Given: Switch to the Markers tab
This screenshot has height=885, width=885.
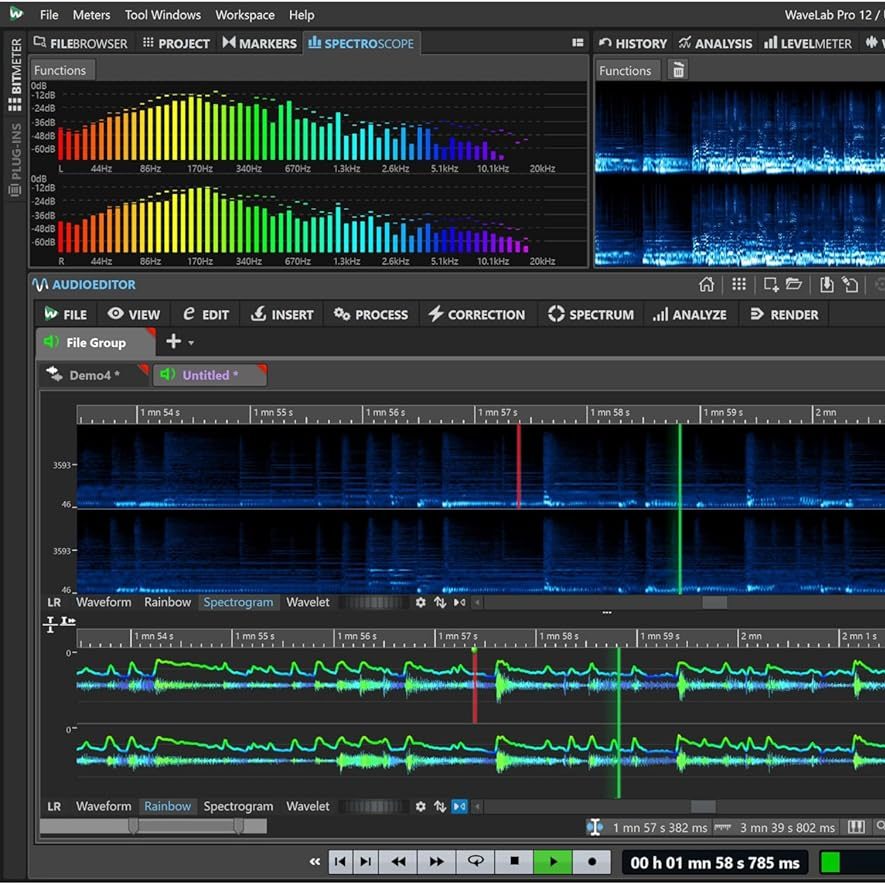Looking at the screenshot, I should (259, 43).
